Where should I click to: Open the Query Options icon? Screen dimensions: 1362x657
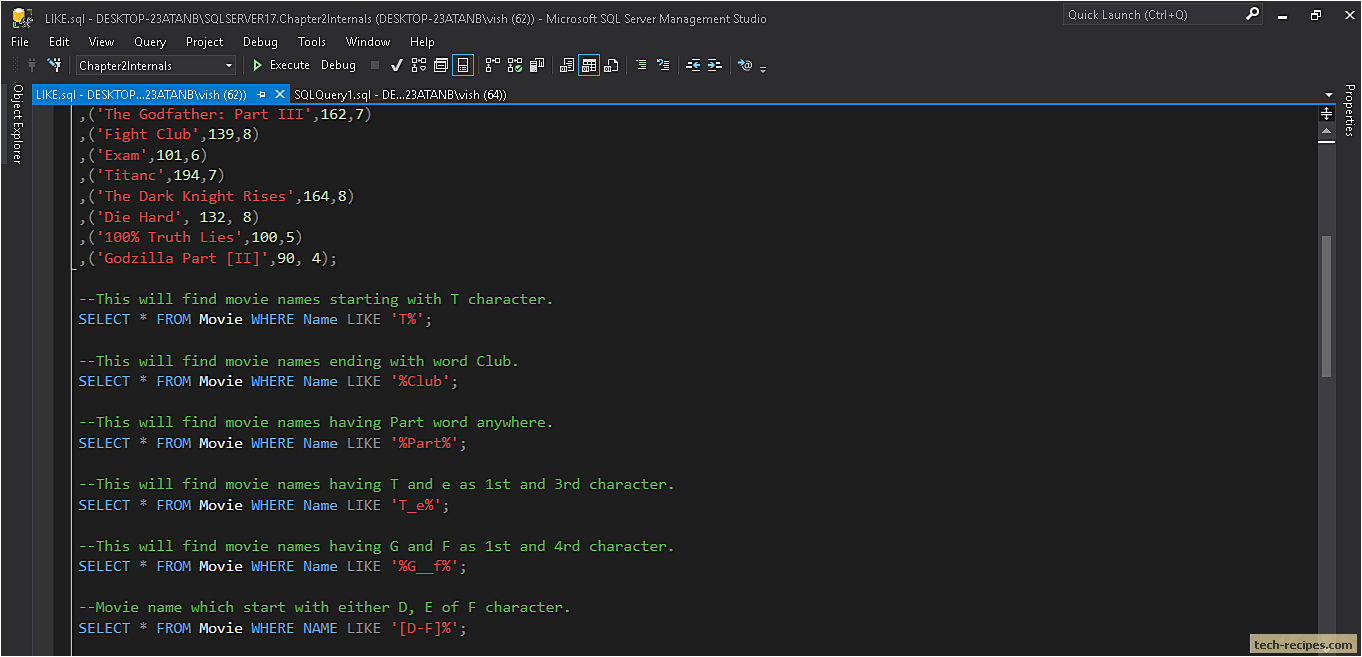441,65
